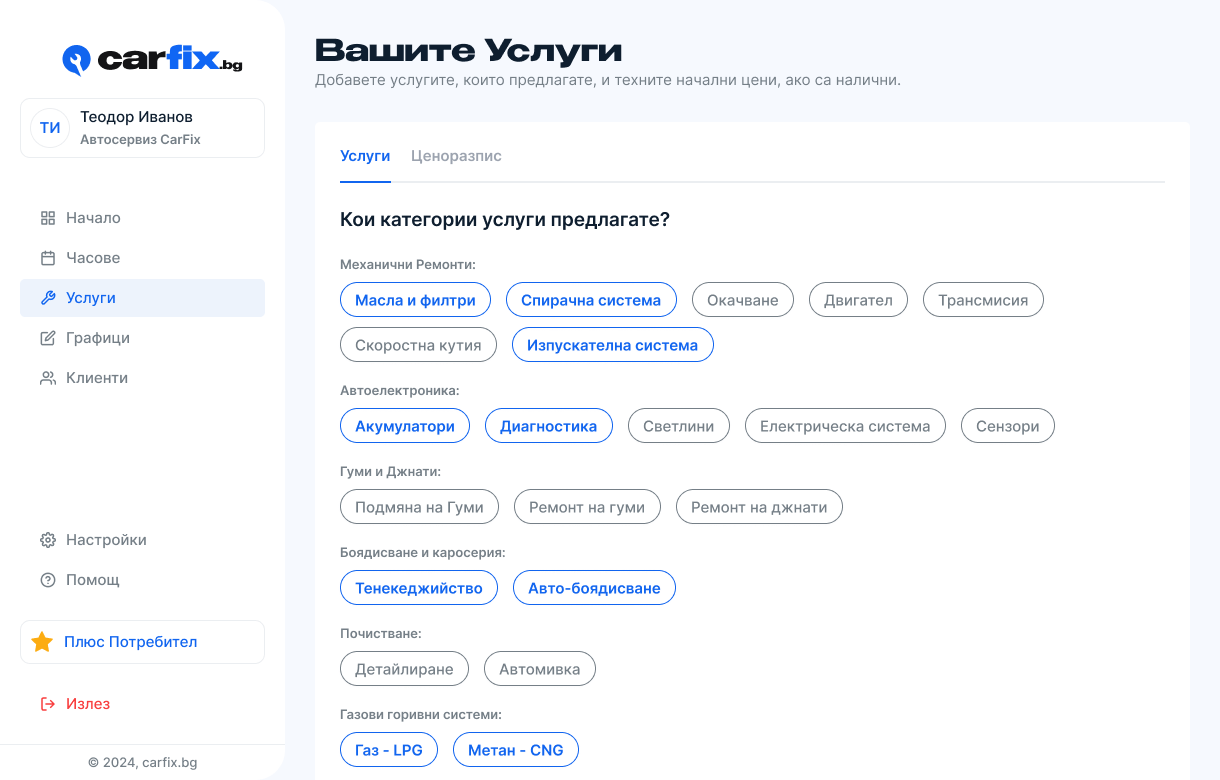Enable the Двигател category
This screenshot has height=780, width=1220.
[x=858, y=300]
